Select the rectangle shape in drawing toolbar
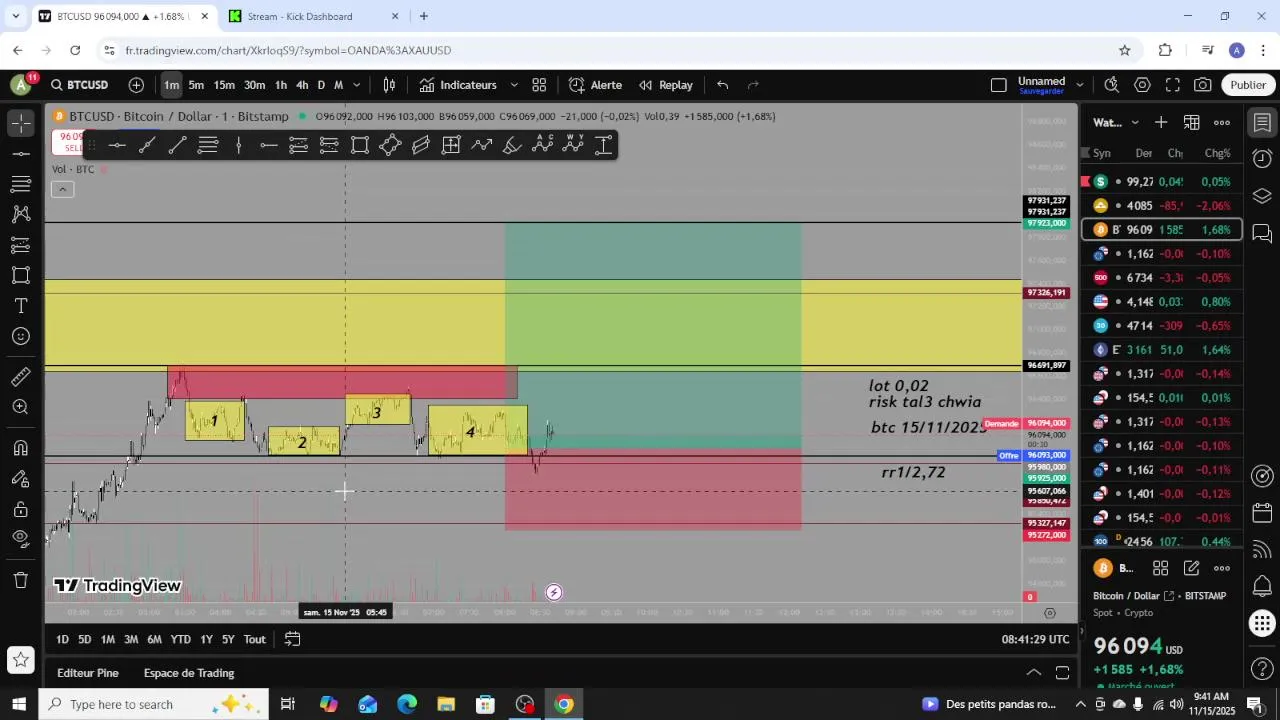 tap(360, 145)
